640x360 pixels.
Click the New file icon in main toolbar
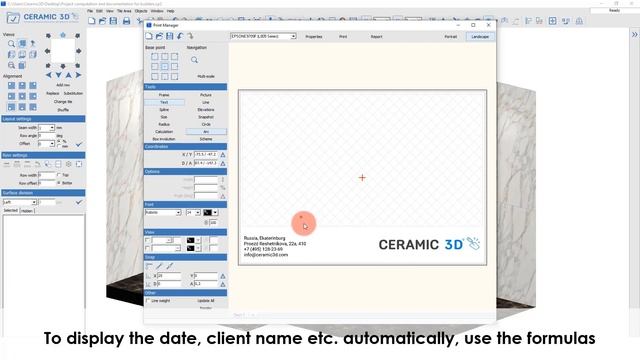coord(92,21)
